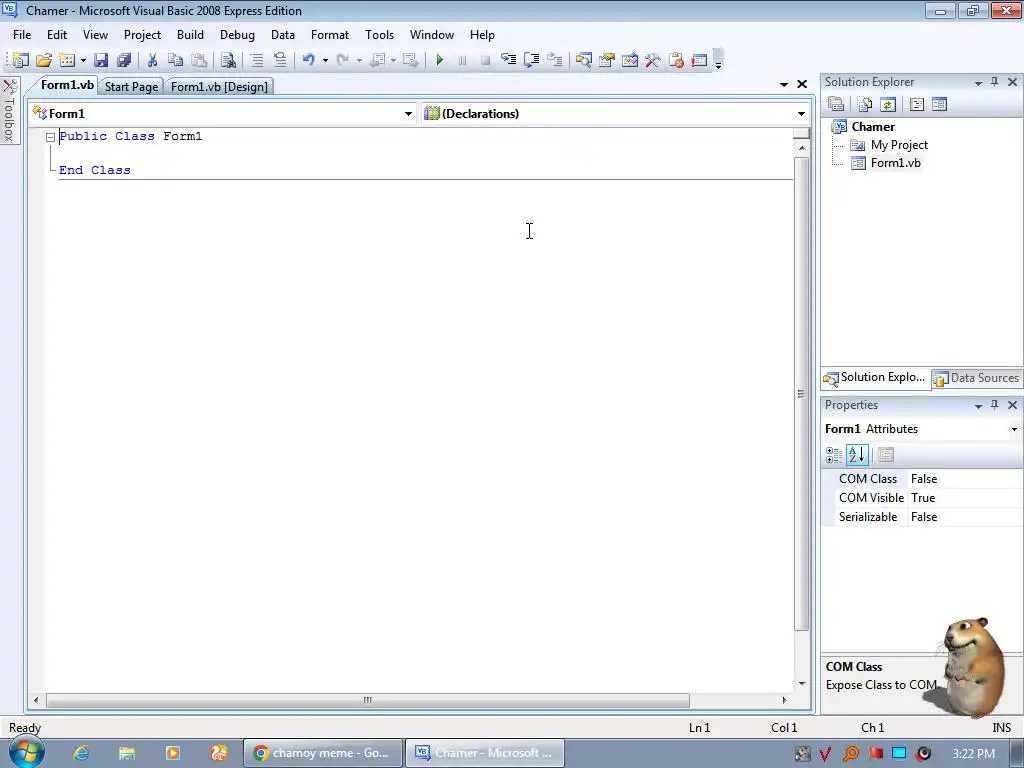Viewport: 1024px width, 768px height.
Task: Comment out the selected lines icon
Action: tap(257, 60)
